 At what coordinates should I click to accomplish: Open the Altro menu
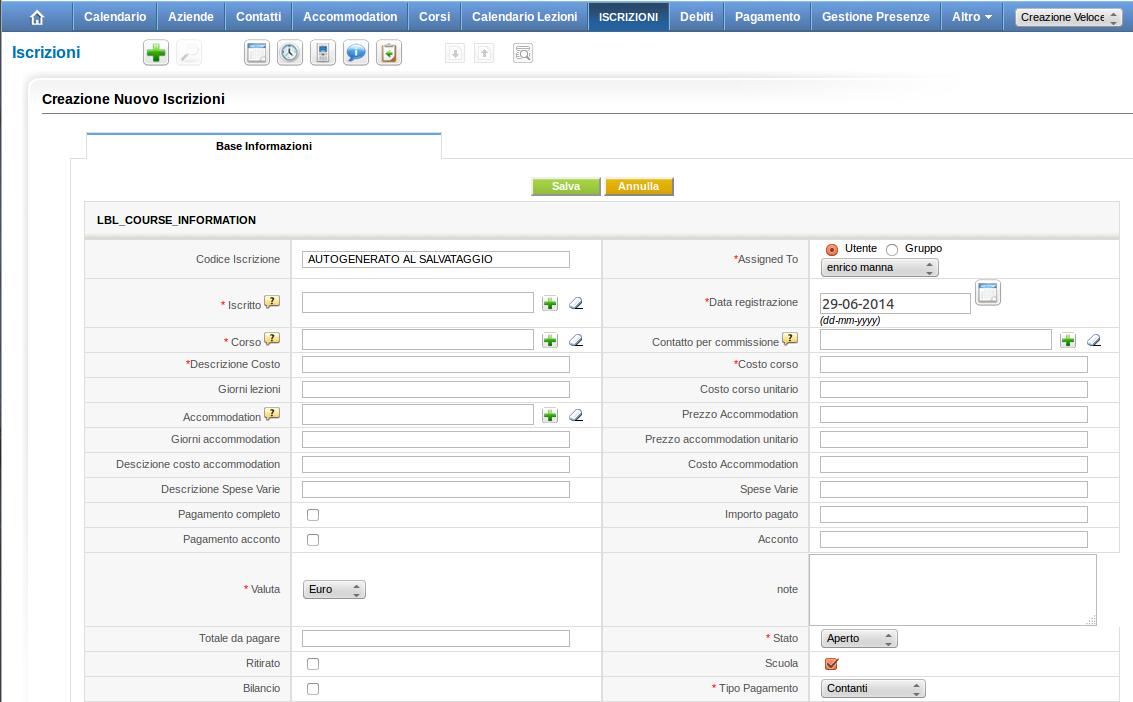(972, 17)
